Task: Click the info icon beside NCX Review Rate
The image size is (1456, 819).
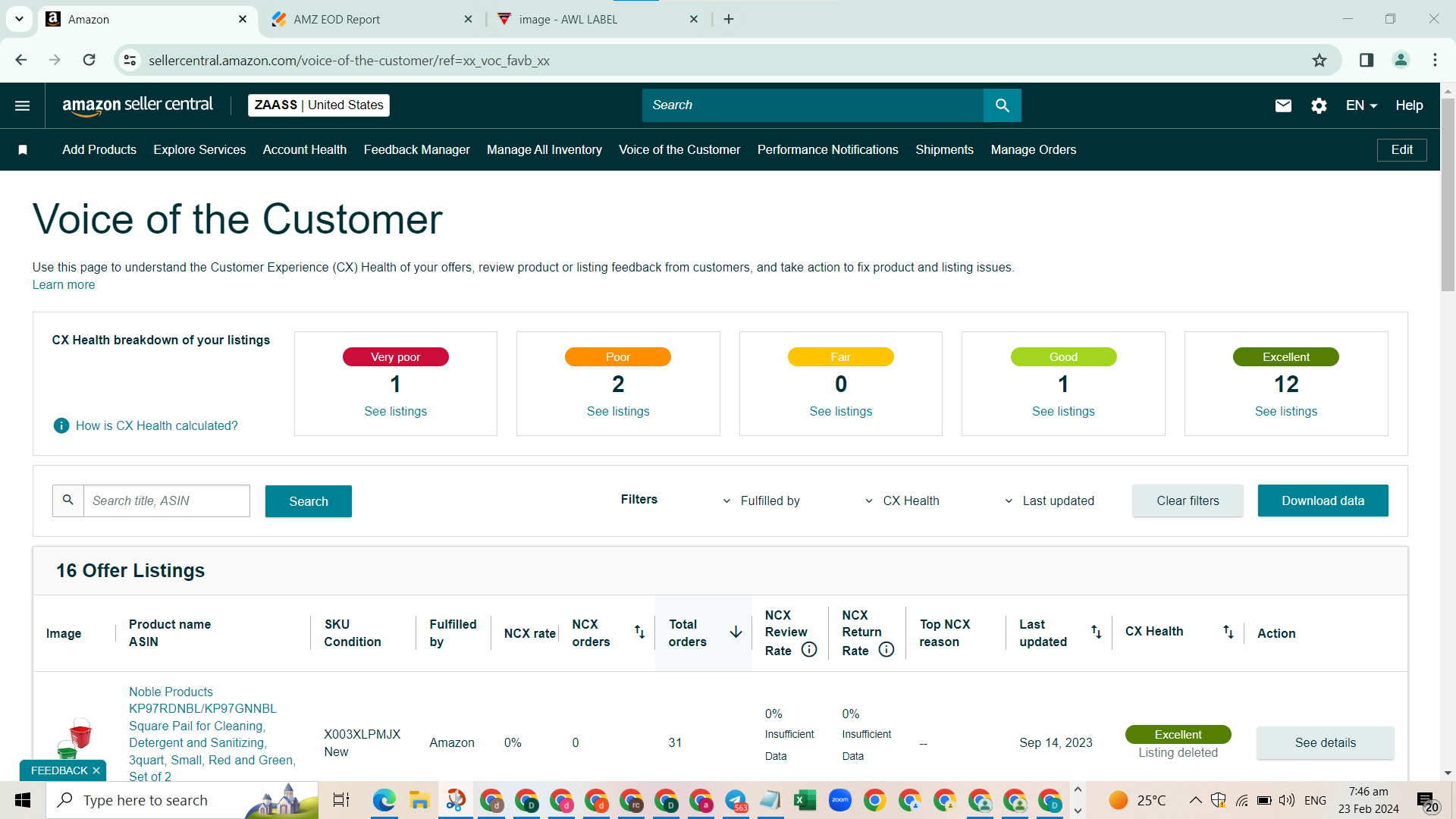Action: (809, 650)
